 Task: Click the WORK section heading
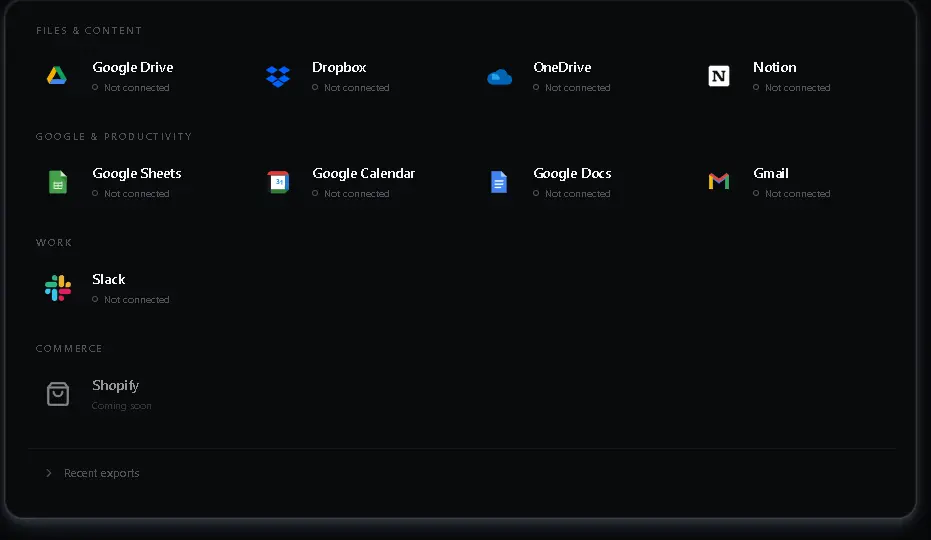tap(54, 242)
